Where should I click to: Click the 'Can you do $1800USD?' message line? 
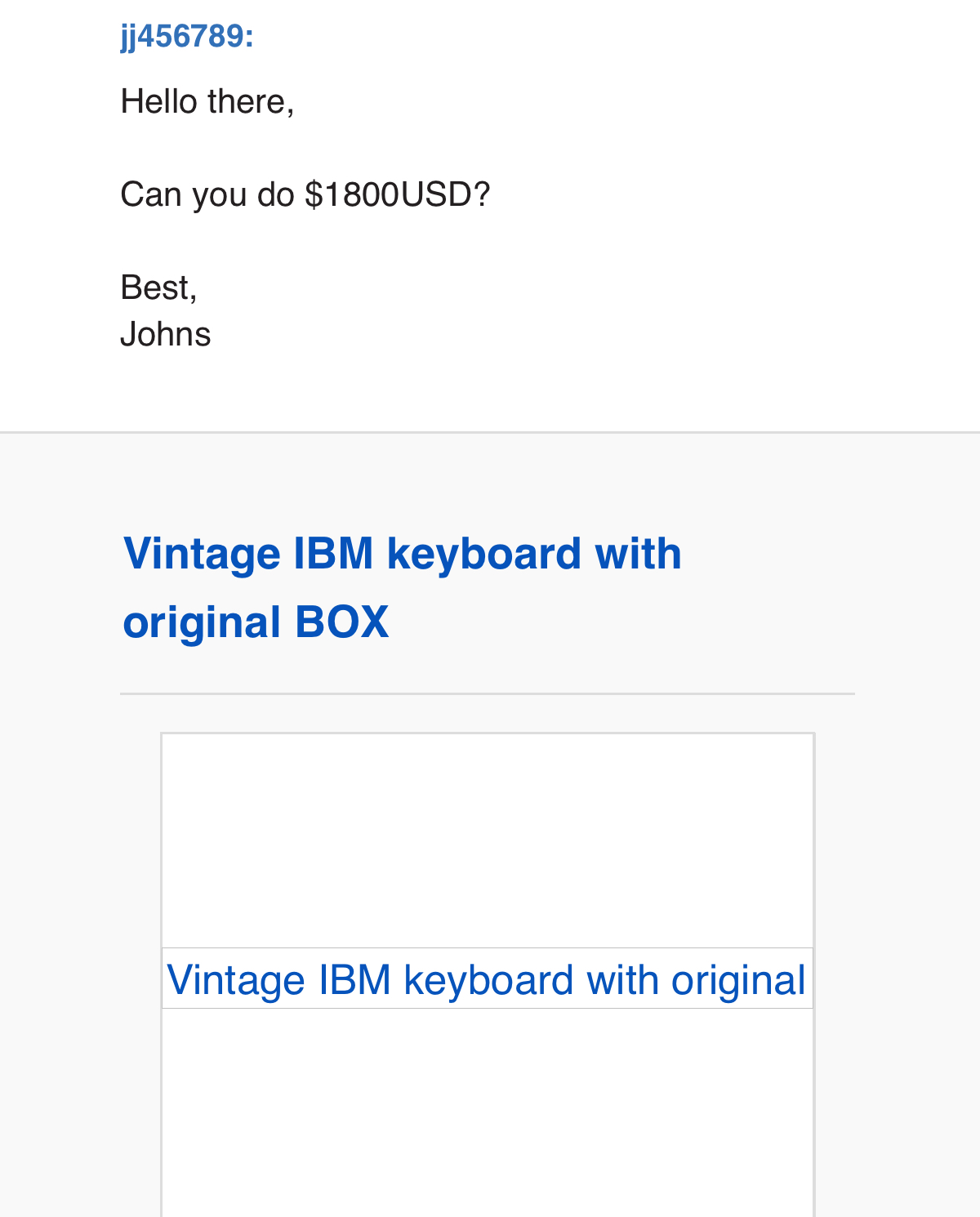(x=305, y=194)
